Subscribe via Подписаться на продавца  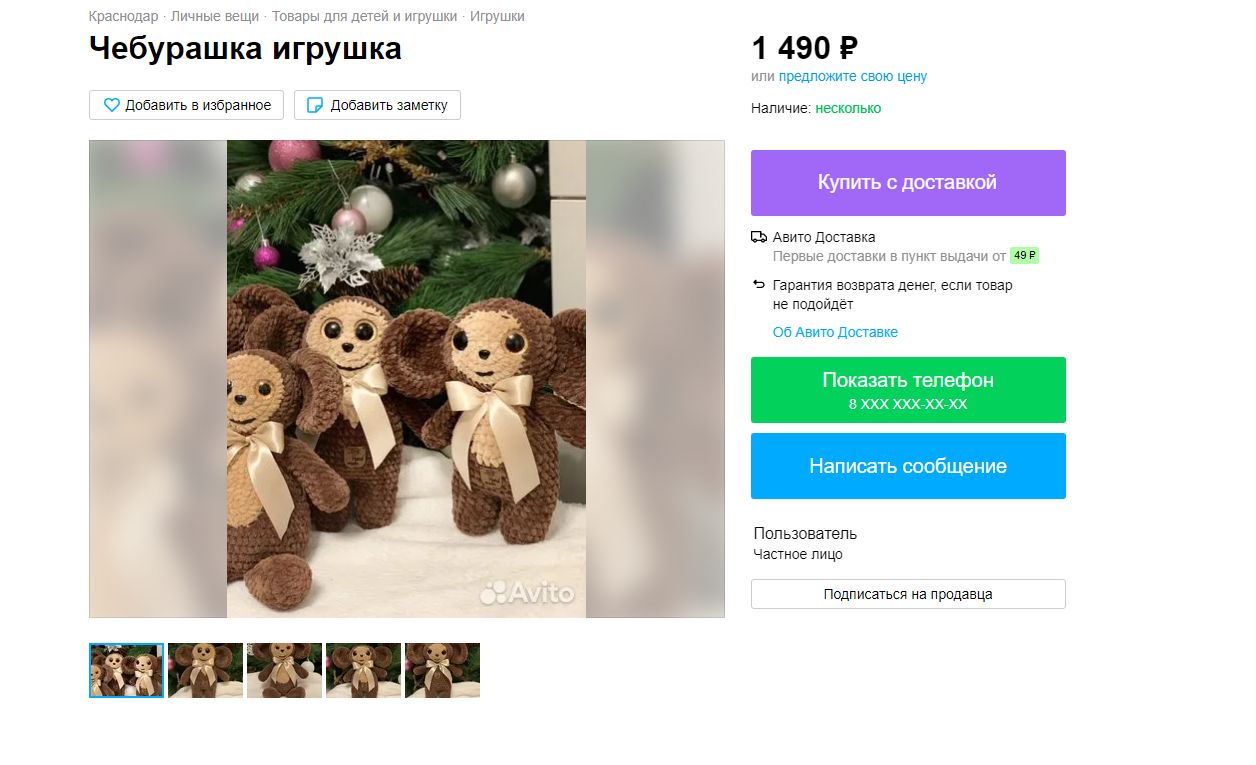tap(908, 594)
